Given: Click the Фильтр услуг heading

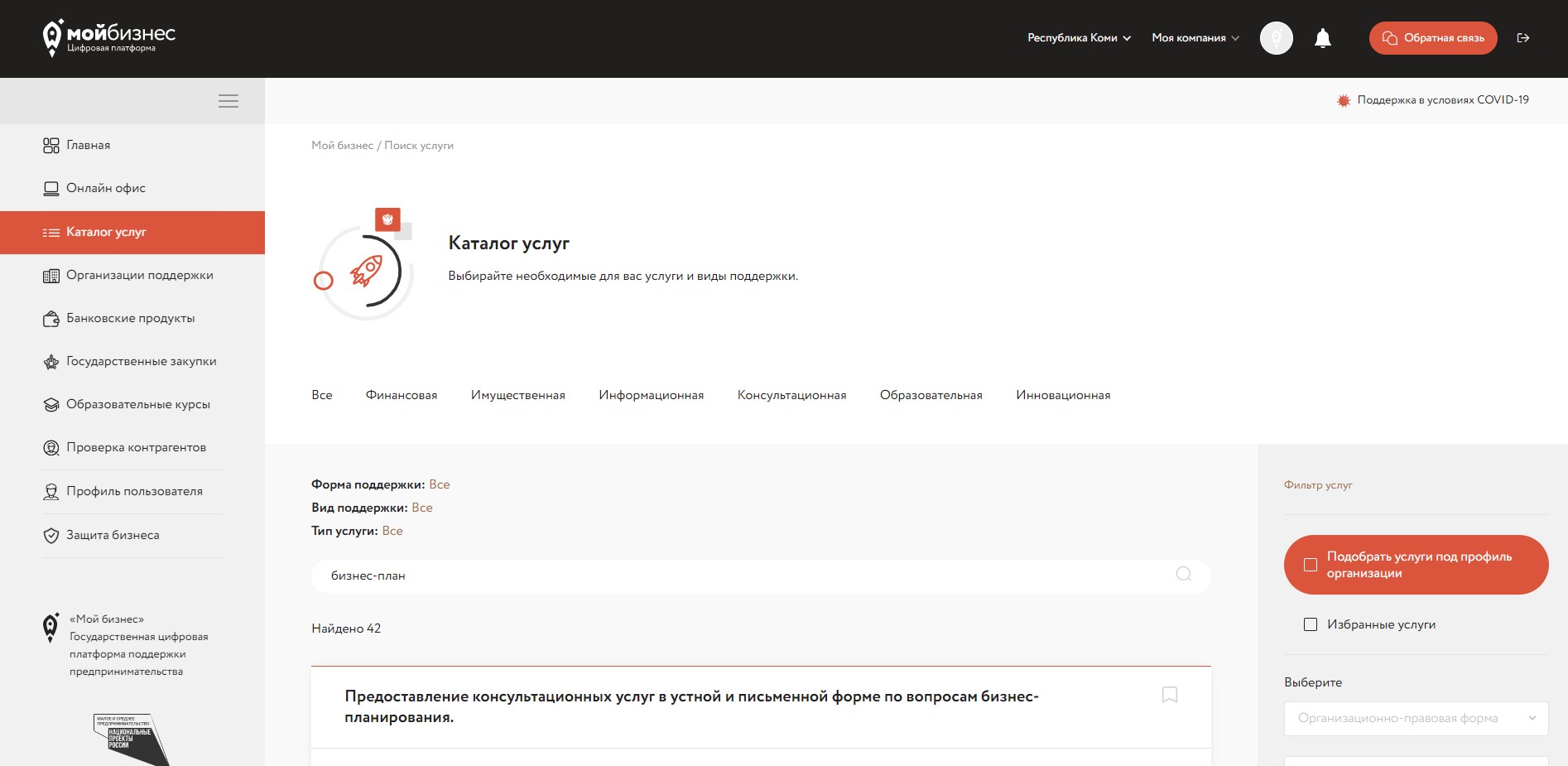Looking at the screenshot, I should (1318, 485).
